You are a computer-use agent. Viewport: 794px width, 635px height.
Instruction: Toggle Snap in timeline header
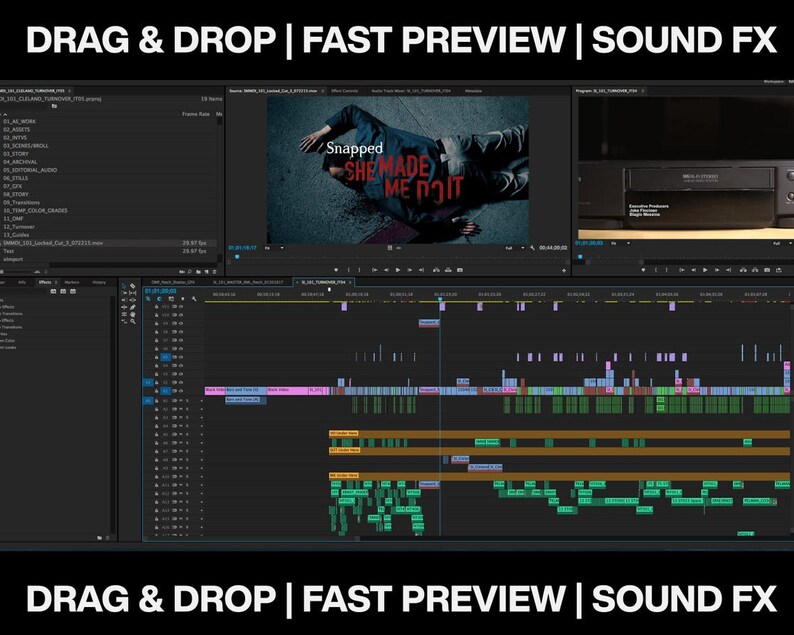159,299
